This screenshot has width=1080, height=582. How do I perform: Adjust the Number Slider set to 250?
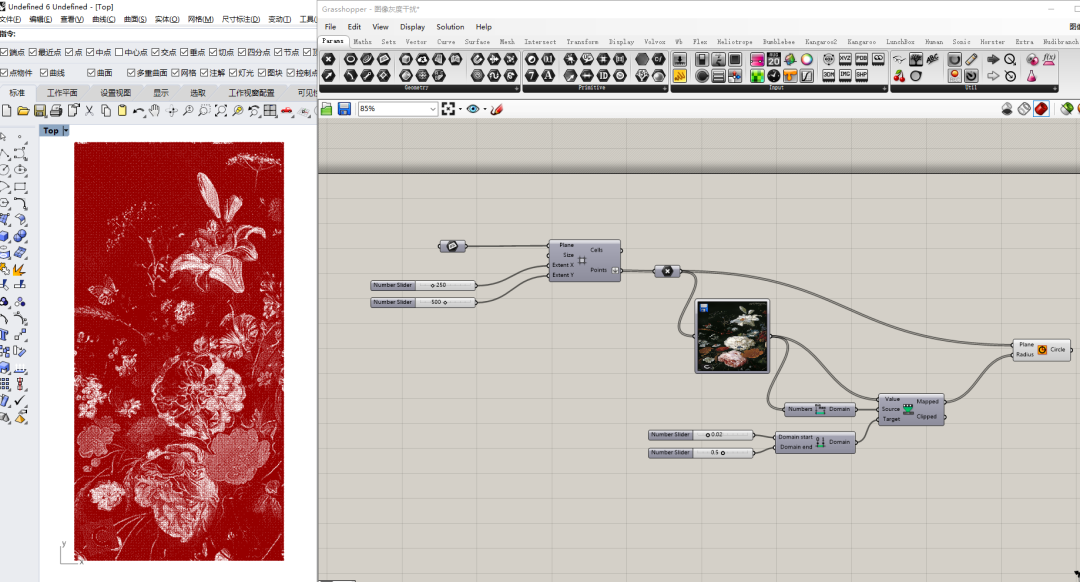pos(423,285)
